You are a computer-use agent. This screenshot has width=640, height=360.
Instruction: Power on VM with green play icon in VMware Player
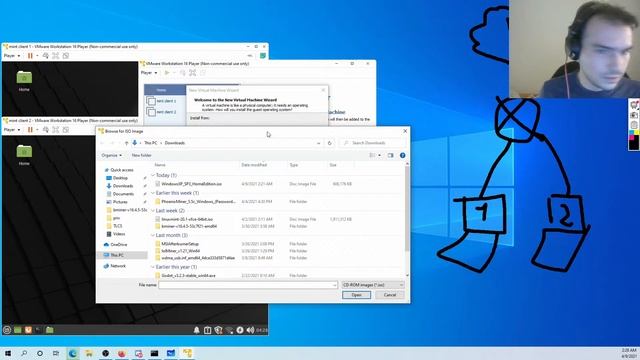[167, 73]
